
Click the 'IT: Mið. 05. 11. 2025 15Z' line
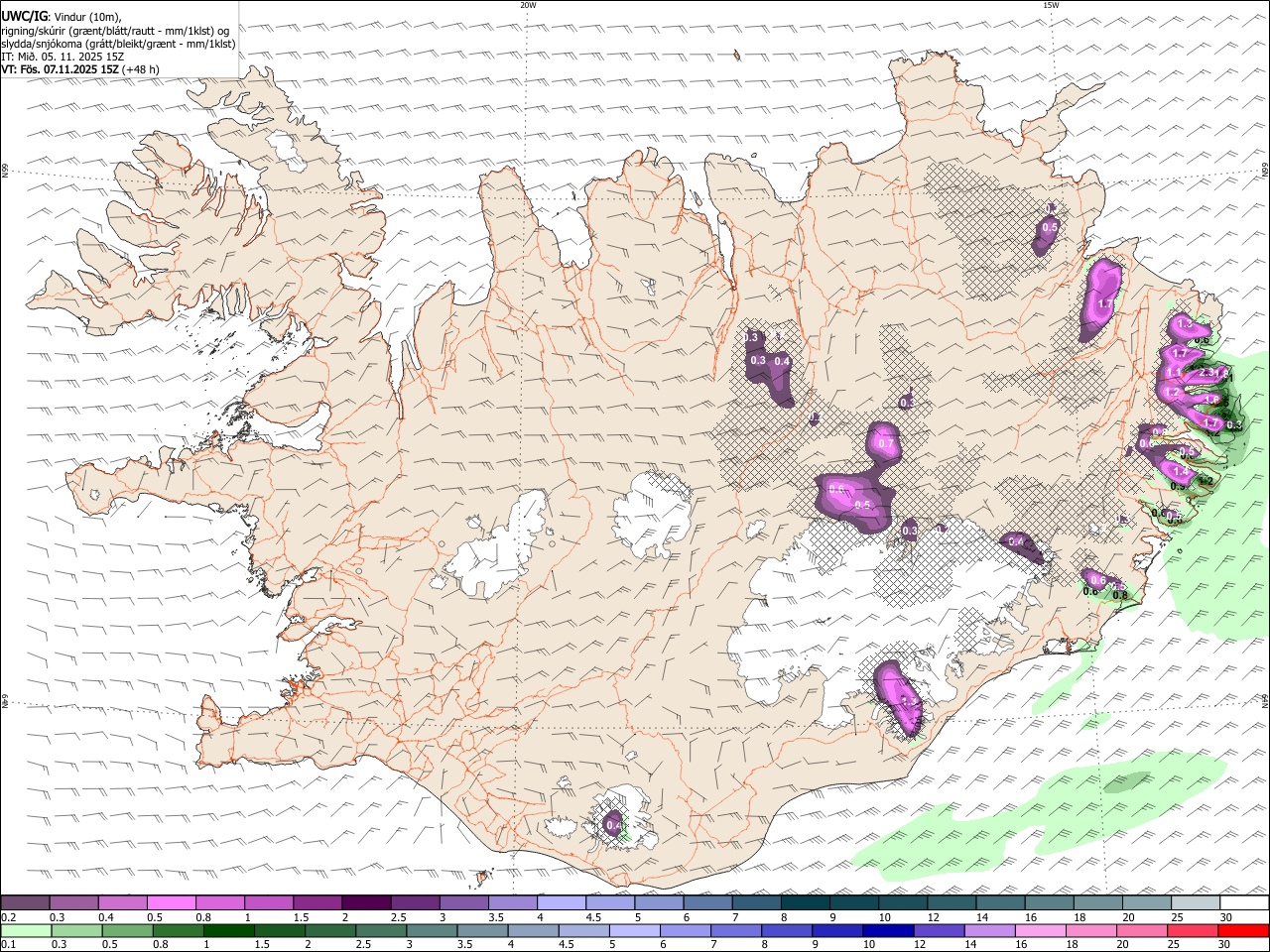pyautogui.click(x=63, y=57)
